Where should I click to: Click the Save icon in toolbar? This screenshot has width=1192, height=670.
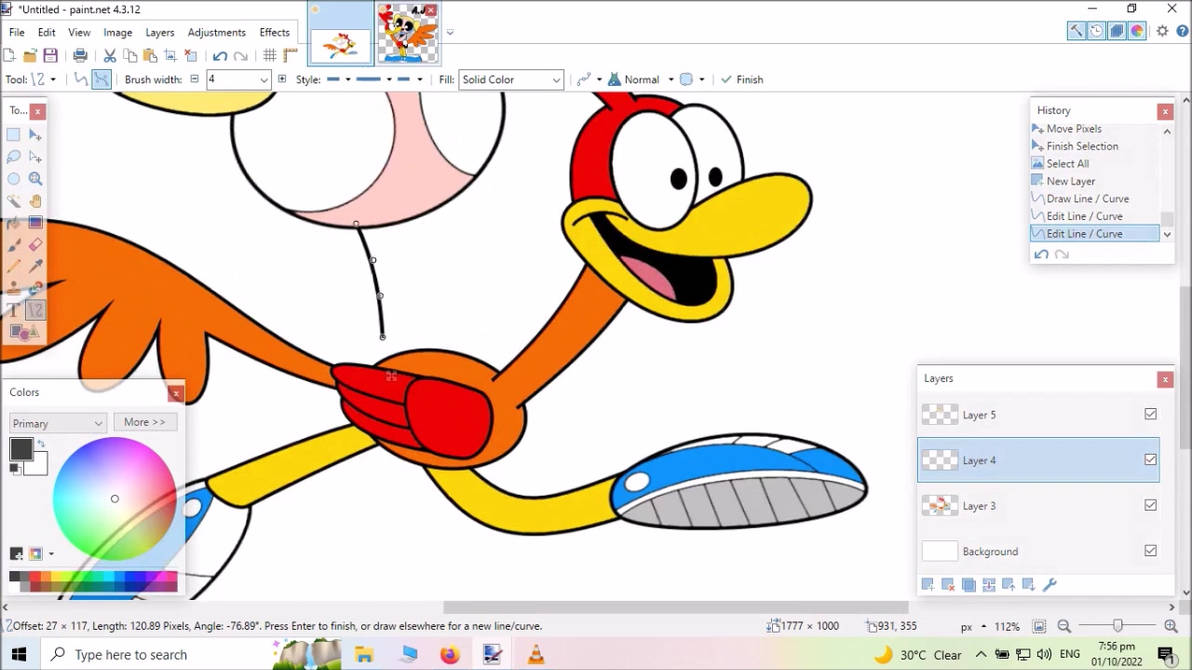point(50,55)
